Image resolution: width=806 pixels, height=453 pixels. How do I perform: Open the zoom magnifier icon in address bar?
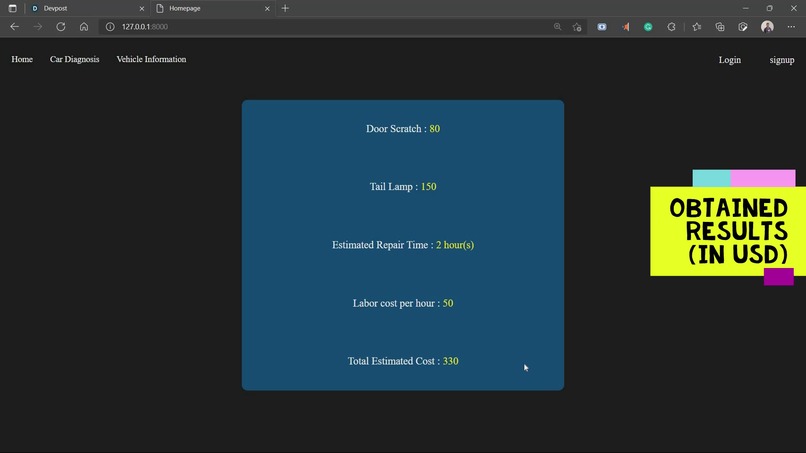(557, 27)
